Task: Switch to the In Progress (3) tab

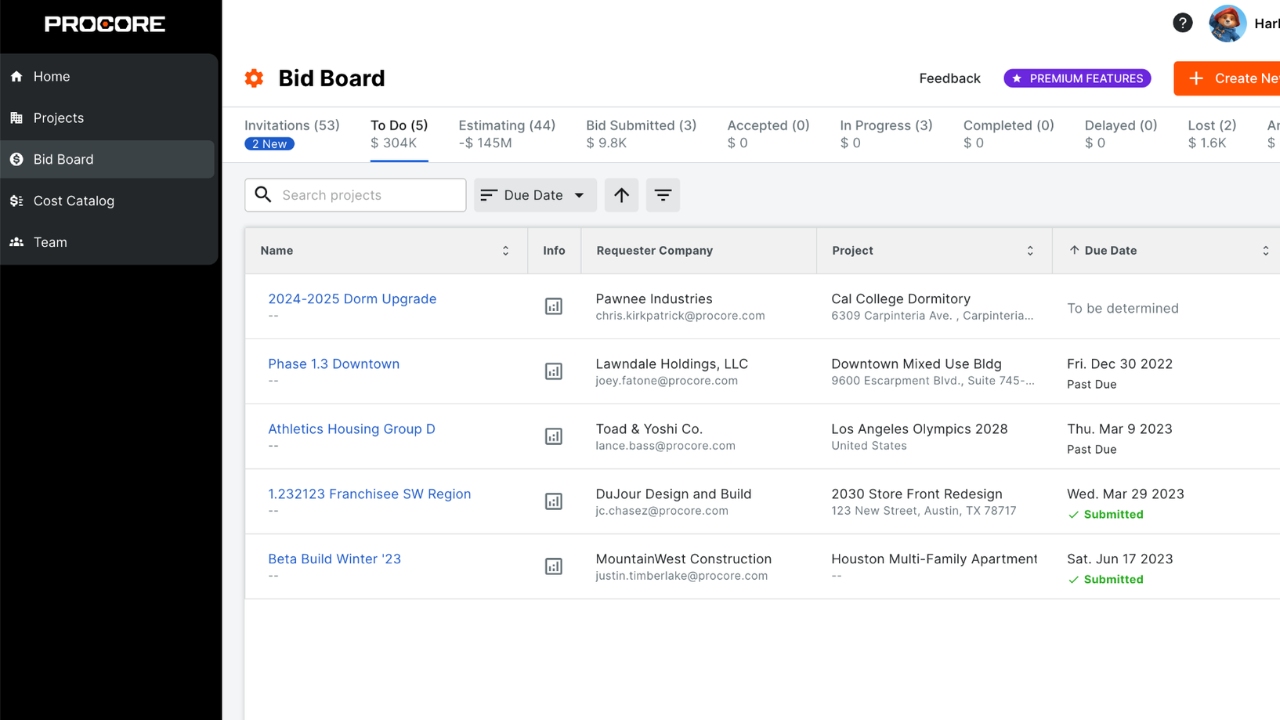Action: point(886,134)
